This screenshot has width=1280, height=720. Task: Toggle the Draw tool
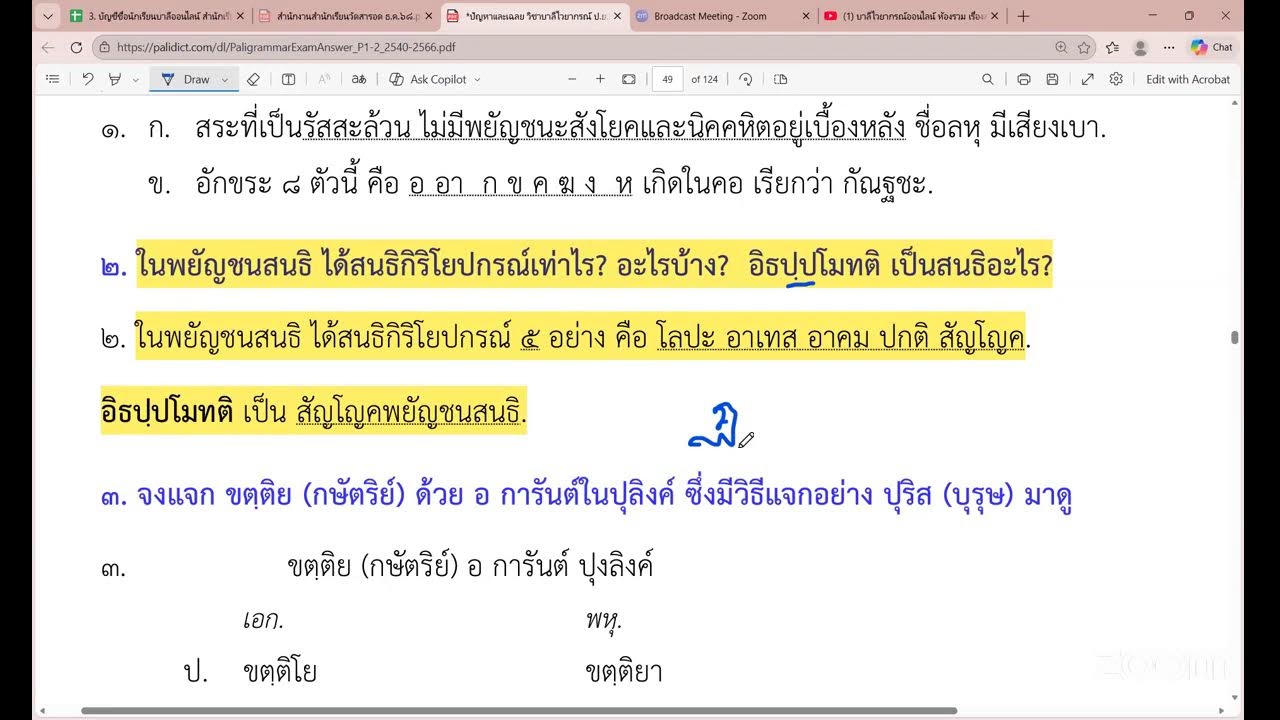tap(187, 79)
